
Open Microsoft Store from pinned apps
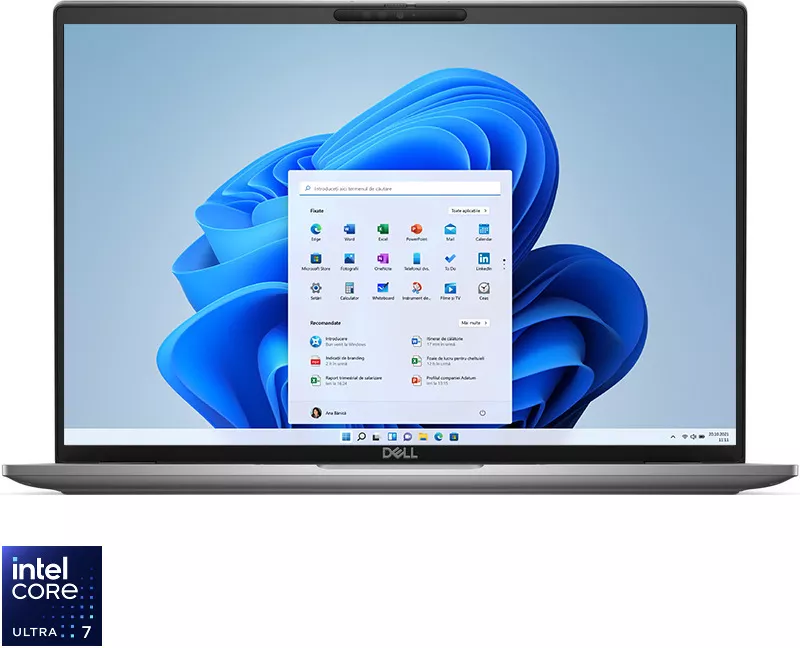316,261
